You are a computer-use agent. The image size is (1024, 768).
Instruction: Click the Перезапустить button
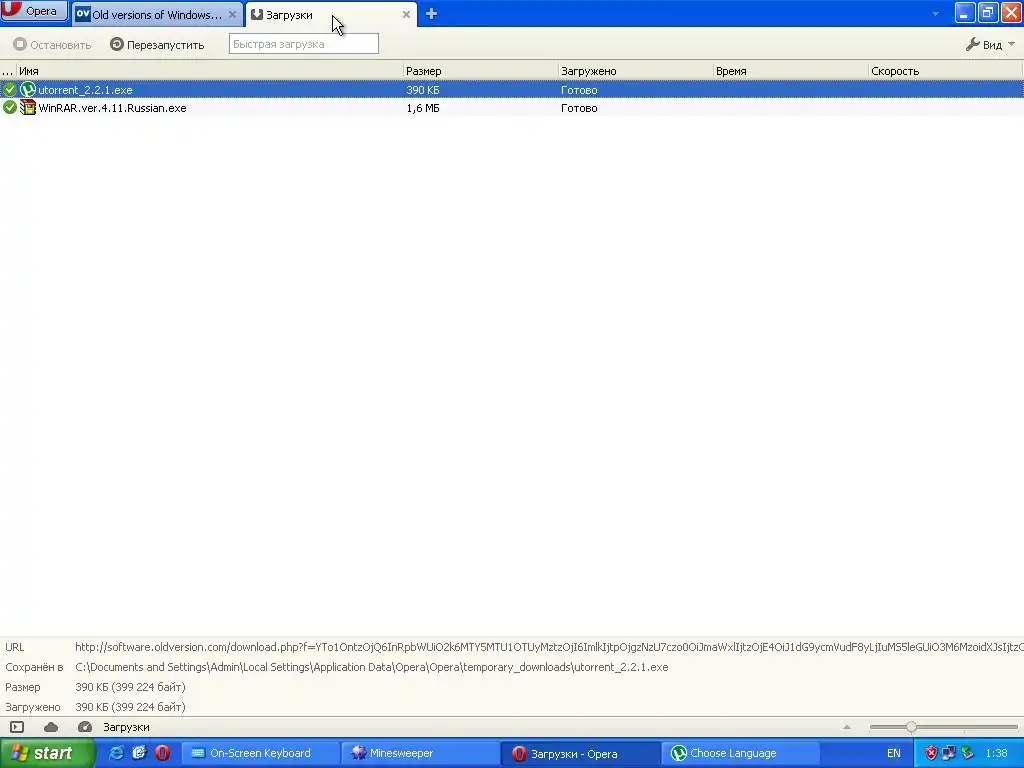pos(157,44)
